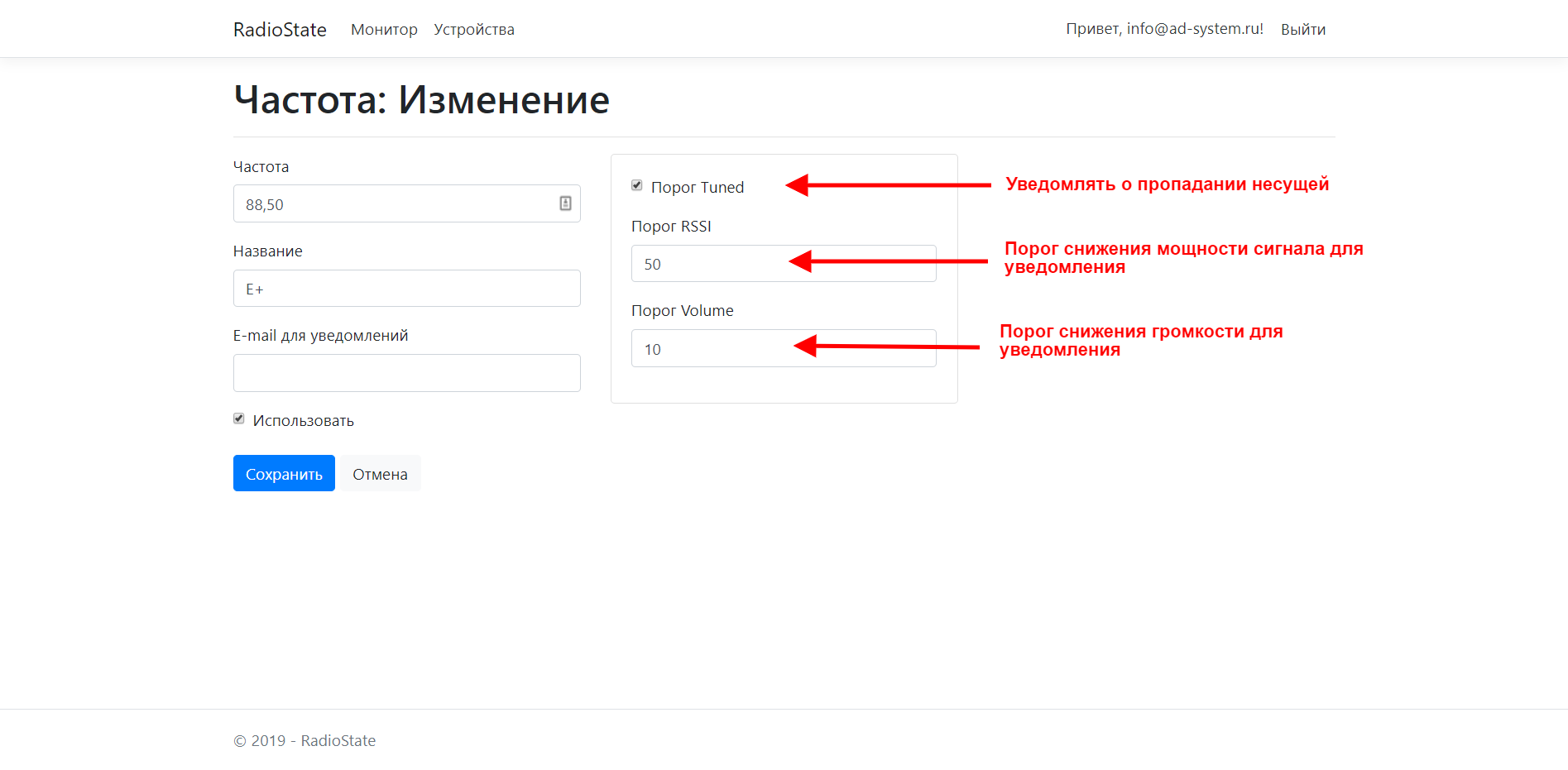Open the Монитор menu item
Screen dimensions: 1568x770
[x=384, y=30]
